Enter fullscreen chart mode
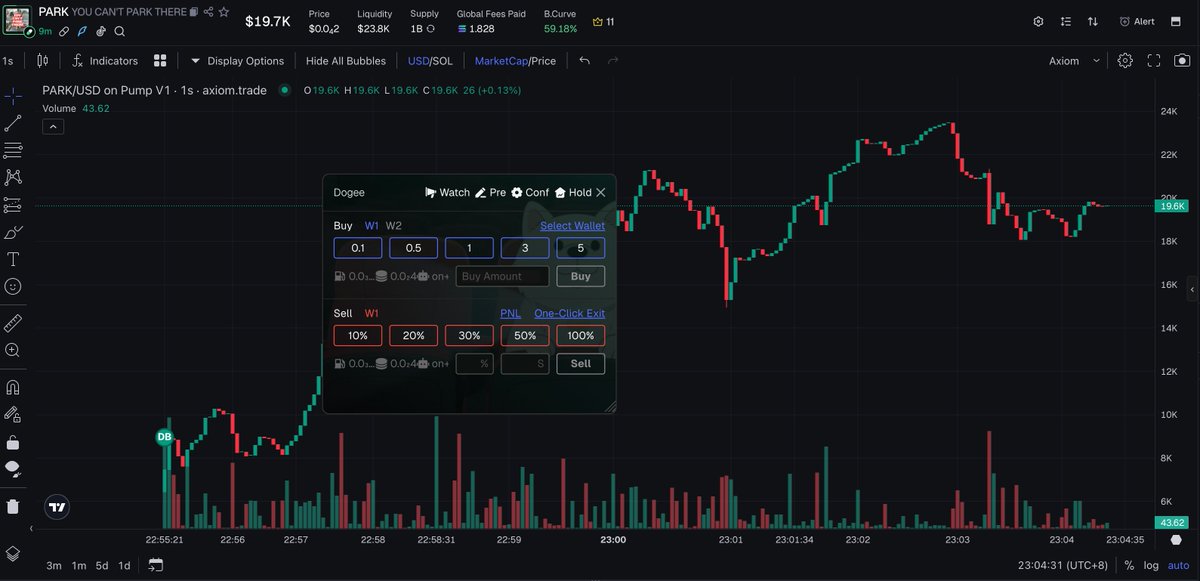The image size is (1200, 581). [1153, 61]
